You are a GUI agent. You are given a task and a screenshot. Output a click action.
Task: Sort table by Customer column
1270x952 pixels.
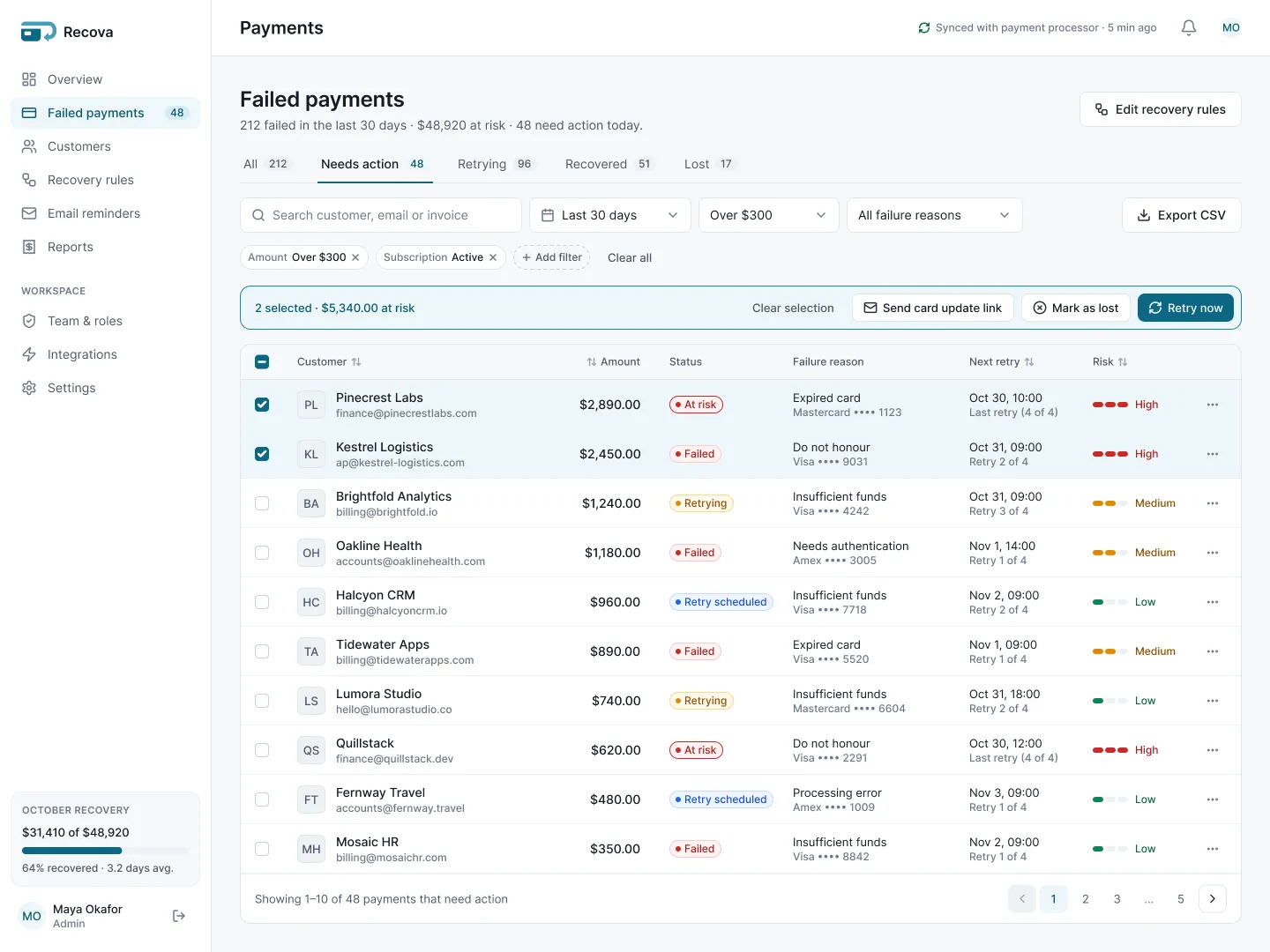(x=329, y=361)
